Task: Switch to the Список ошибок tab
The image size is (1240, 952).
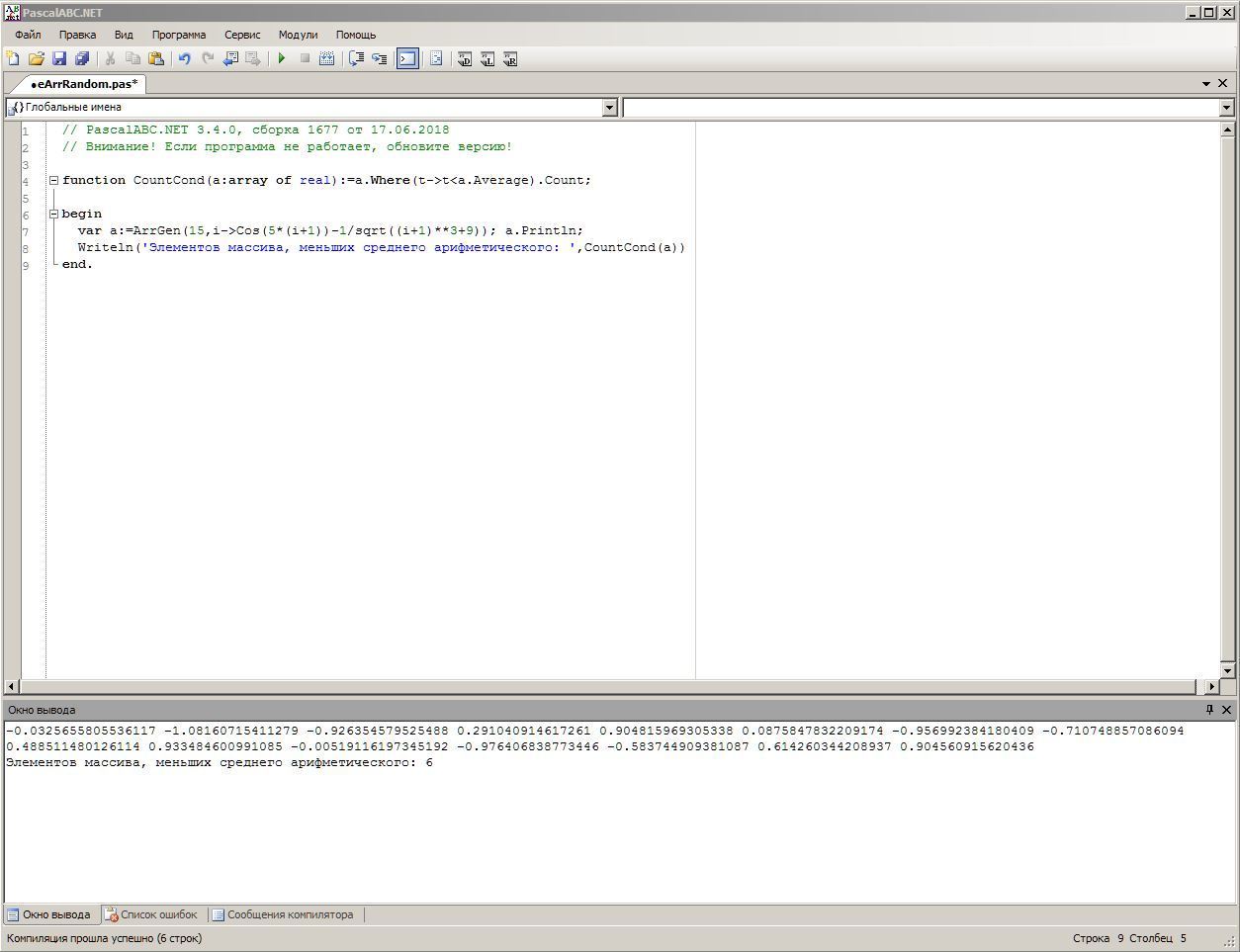Action: point(152,915)
